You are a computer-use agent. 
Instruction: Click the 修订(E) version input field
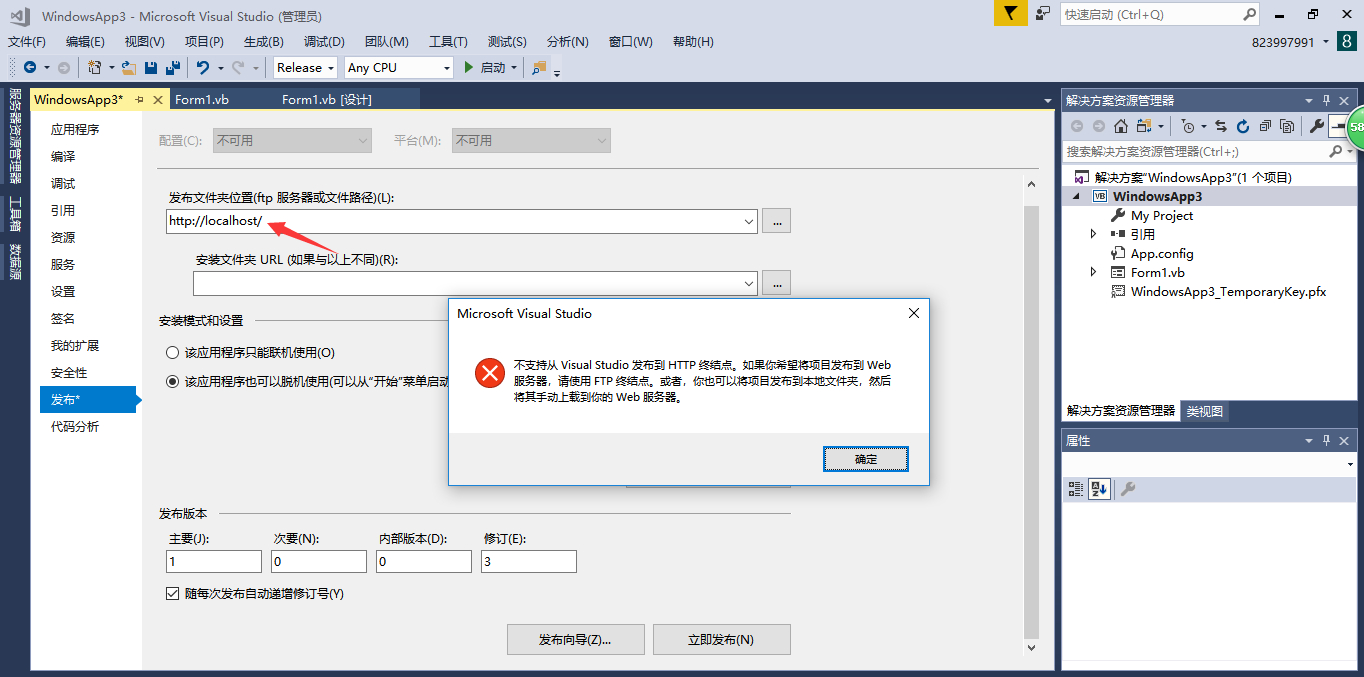529,562
